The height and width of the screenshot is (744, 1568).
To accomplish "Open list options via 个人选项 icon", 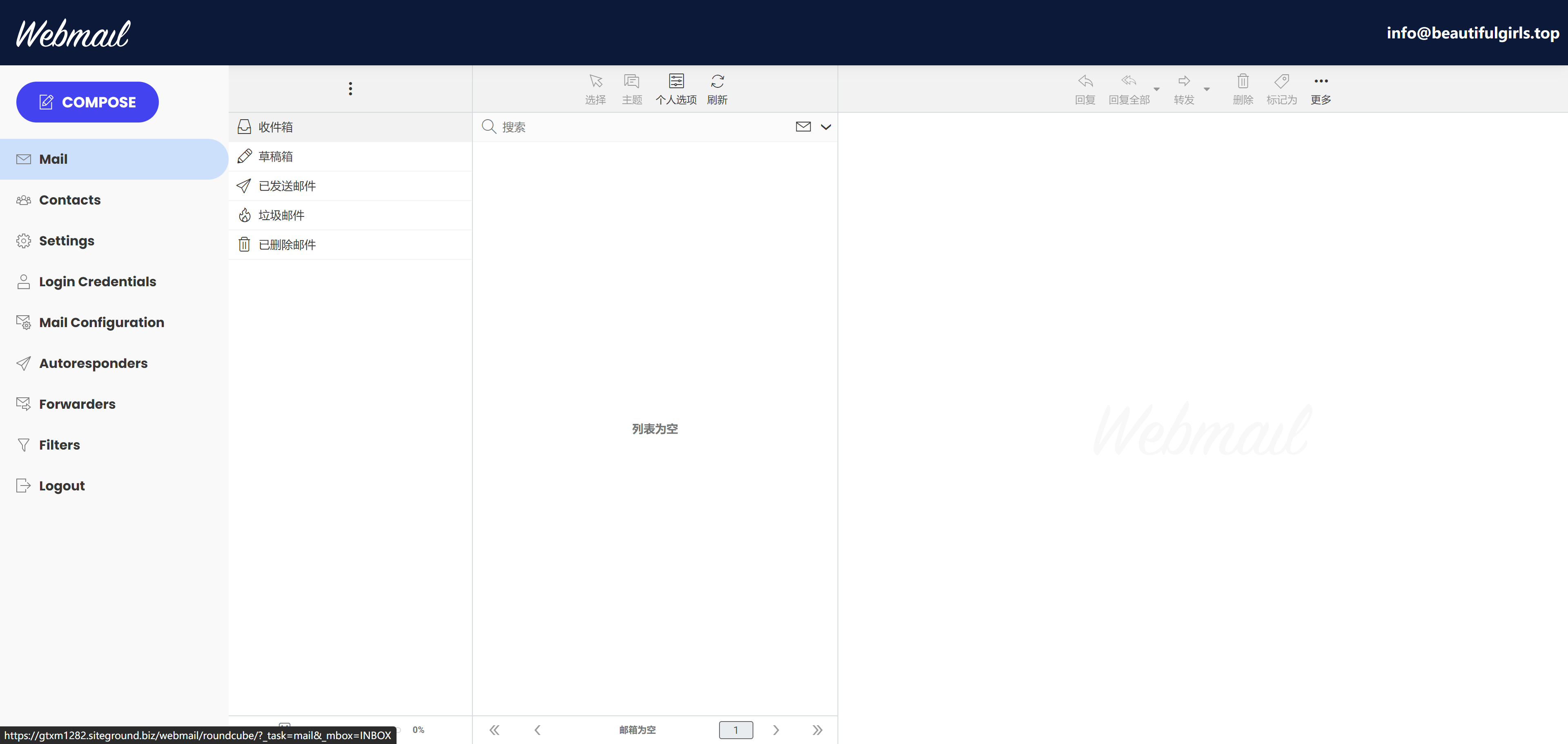I will pyautogui.click(x=676, y=88).
